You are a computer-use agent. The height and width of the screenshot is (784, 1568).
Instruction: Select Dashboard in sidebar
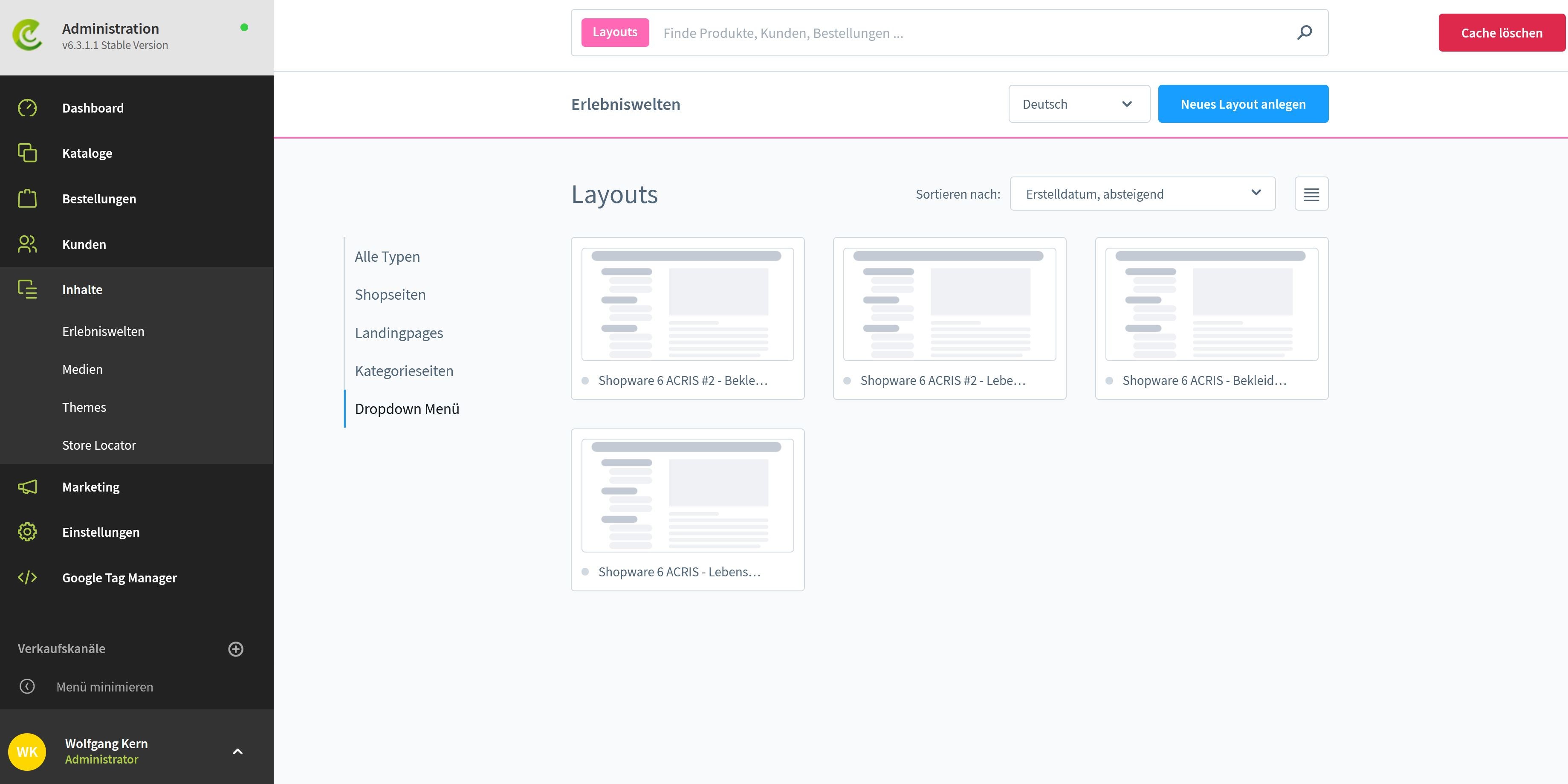[x=93, y=108]
